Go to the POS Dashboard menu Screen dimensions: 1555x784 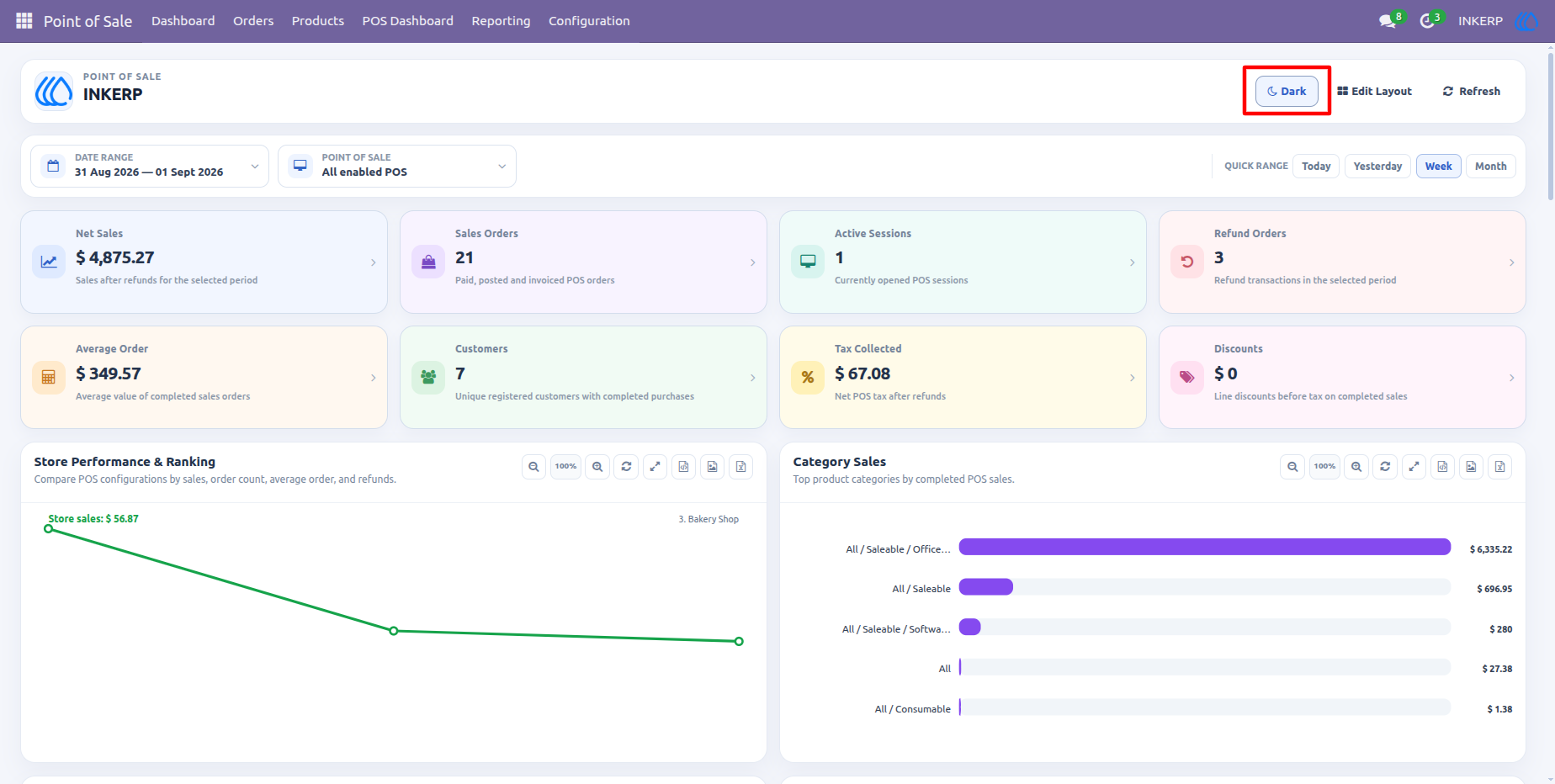(x=407, y=21)
